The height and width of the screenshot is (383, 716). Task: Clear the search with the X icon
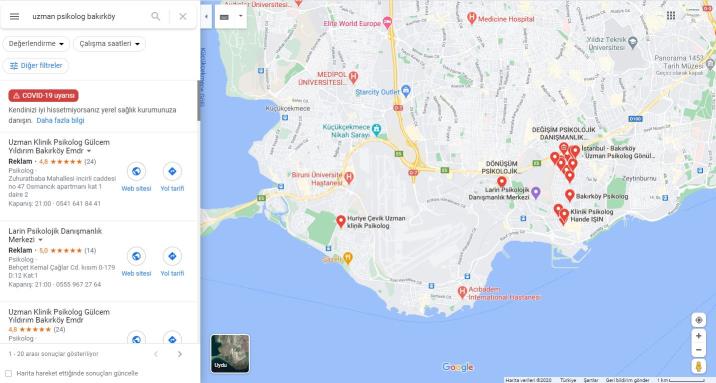[x=183, y=16]
